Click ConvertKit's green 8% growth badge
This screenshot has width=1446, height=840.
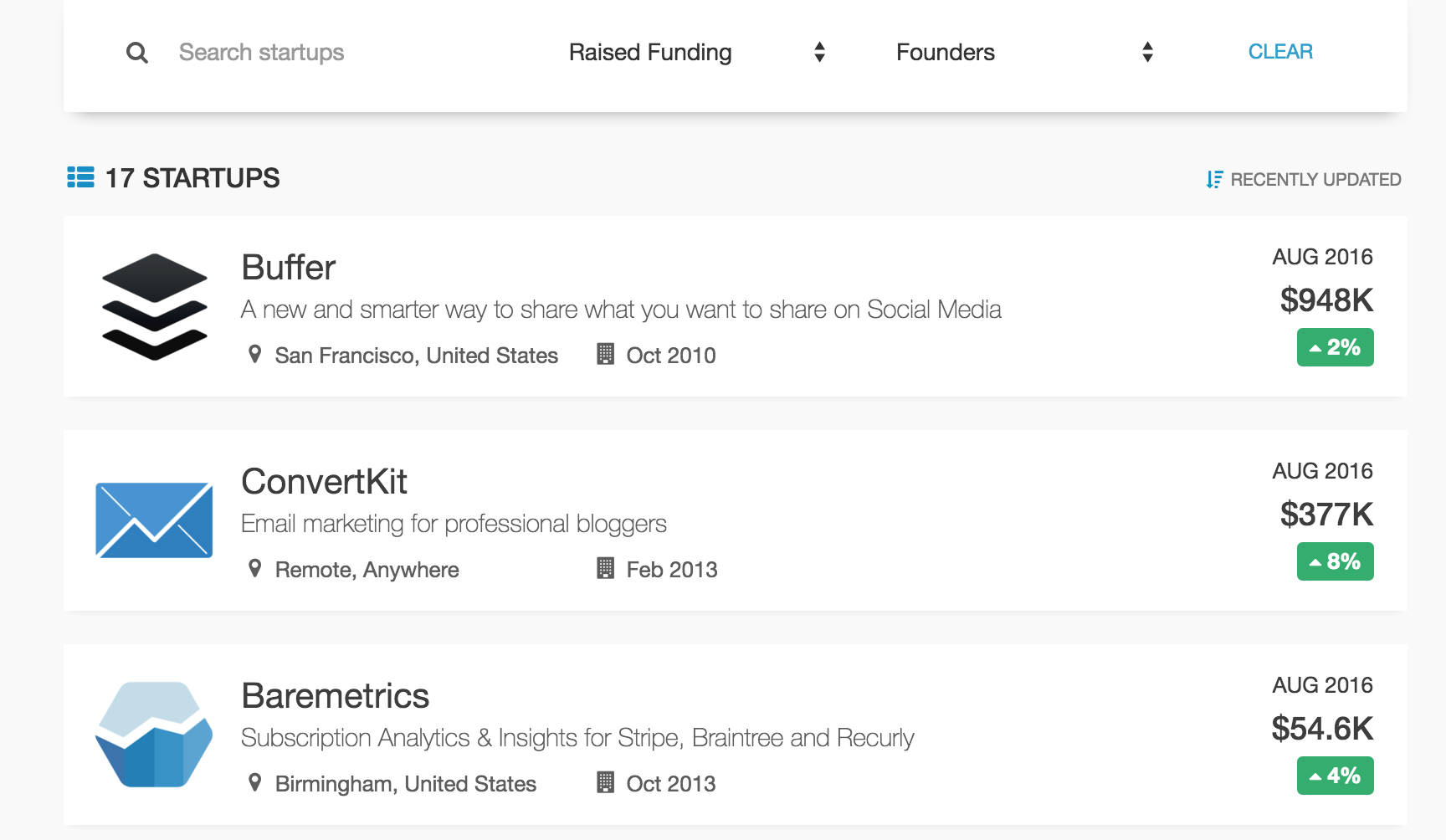[1335, 561]
